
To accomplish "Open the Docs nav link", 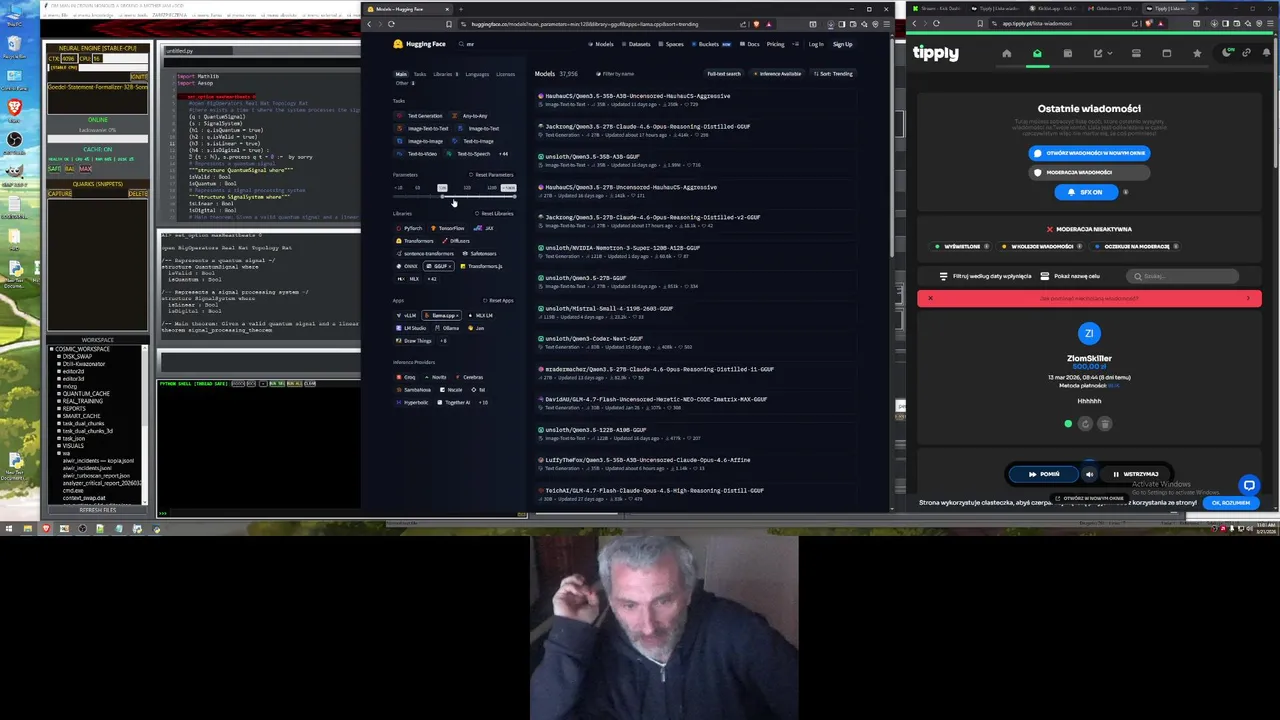I will [749, 44].
